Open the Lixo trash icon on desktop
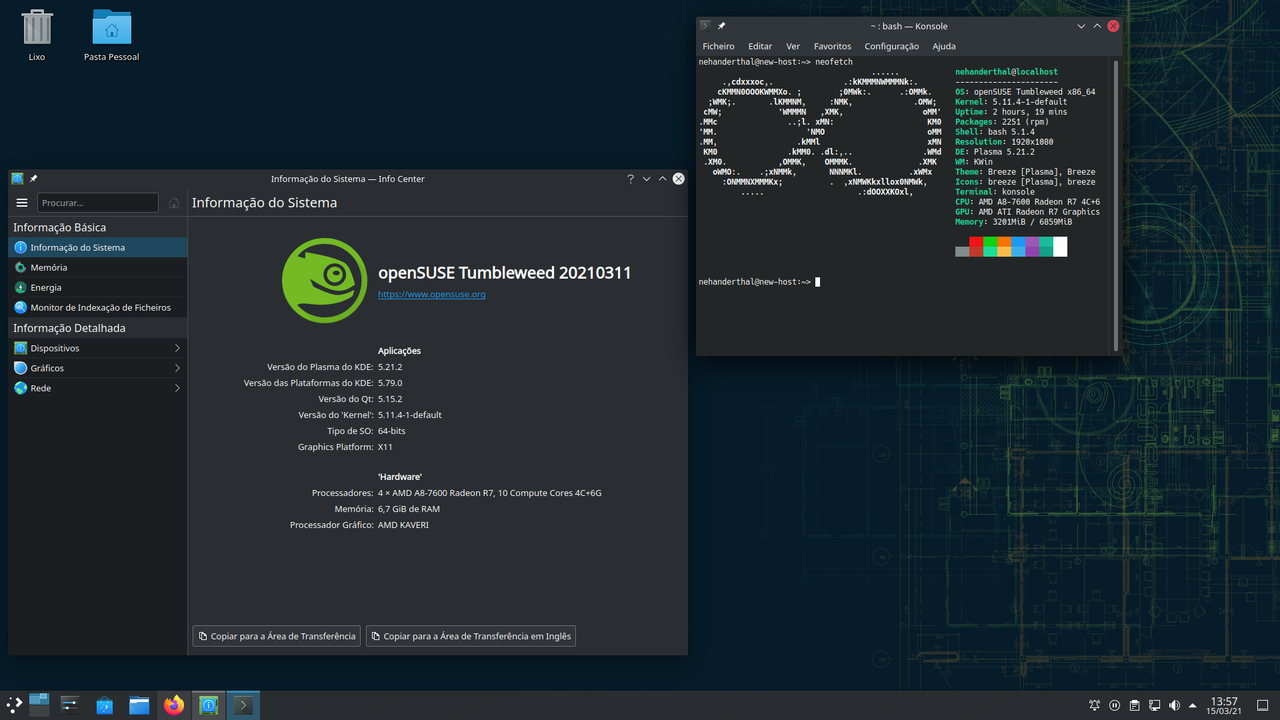The width and height of the screenshot is (1280, 720). [x=37, y=35]
